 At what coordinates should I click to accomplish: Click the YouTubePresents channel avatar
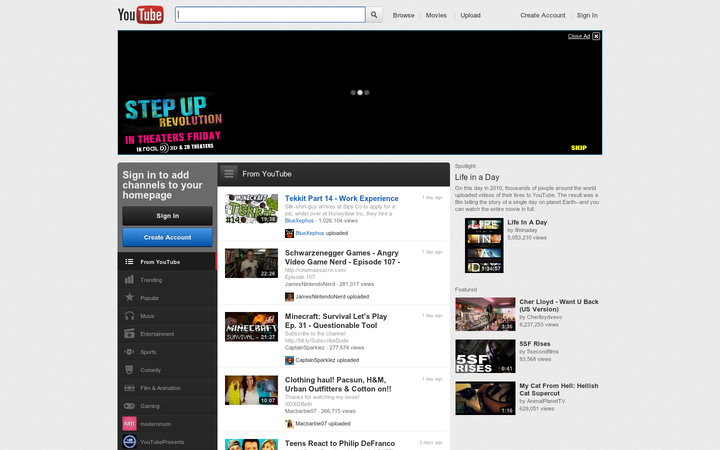(x=129, y=442)
